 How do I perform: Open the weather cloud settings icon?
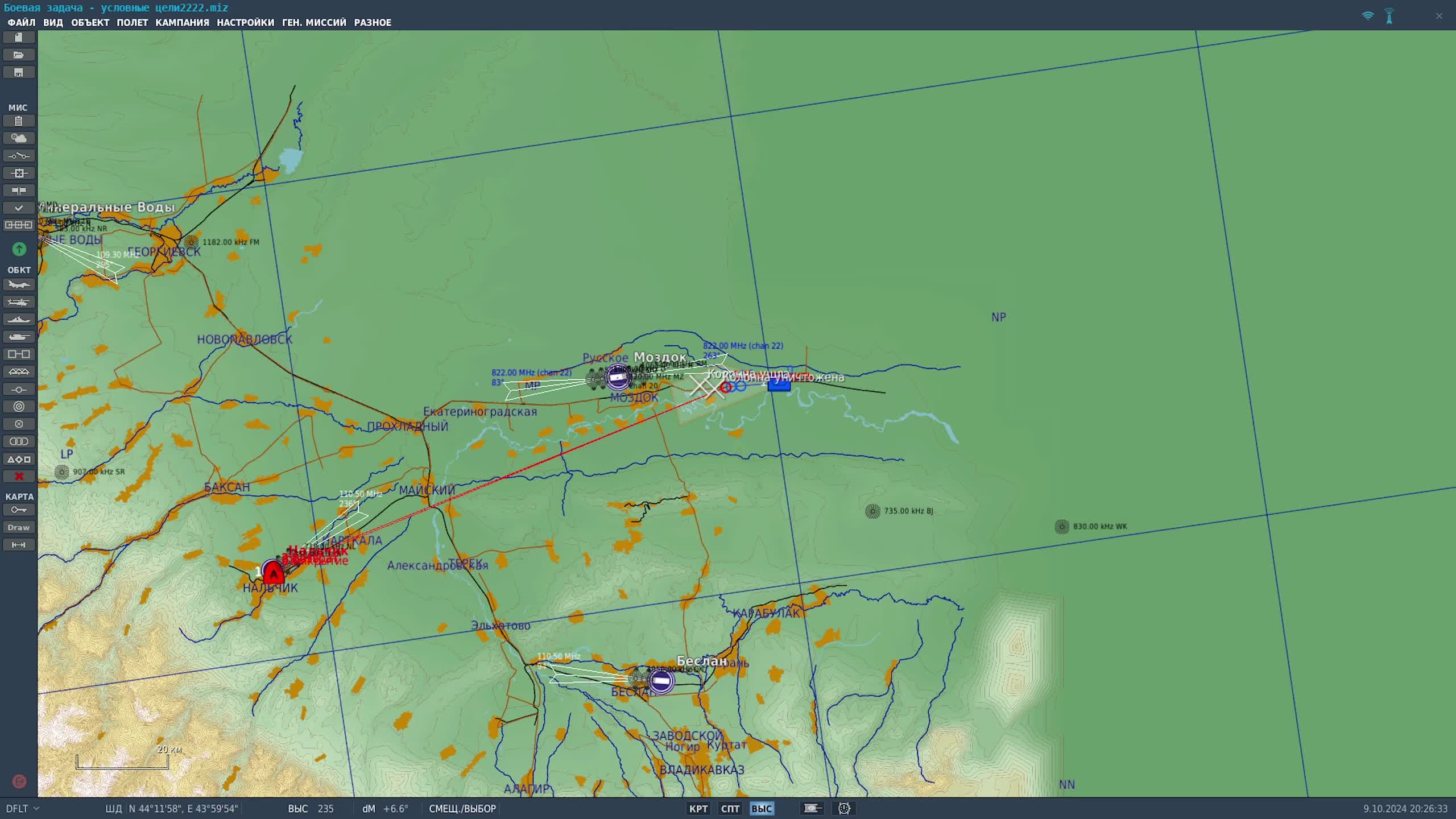coord(19,138)
